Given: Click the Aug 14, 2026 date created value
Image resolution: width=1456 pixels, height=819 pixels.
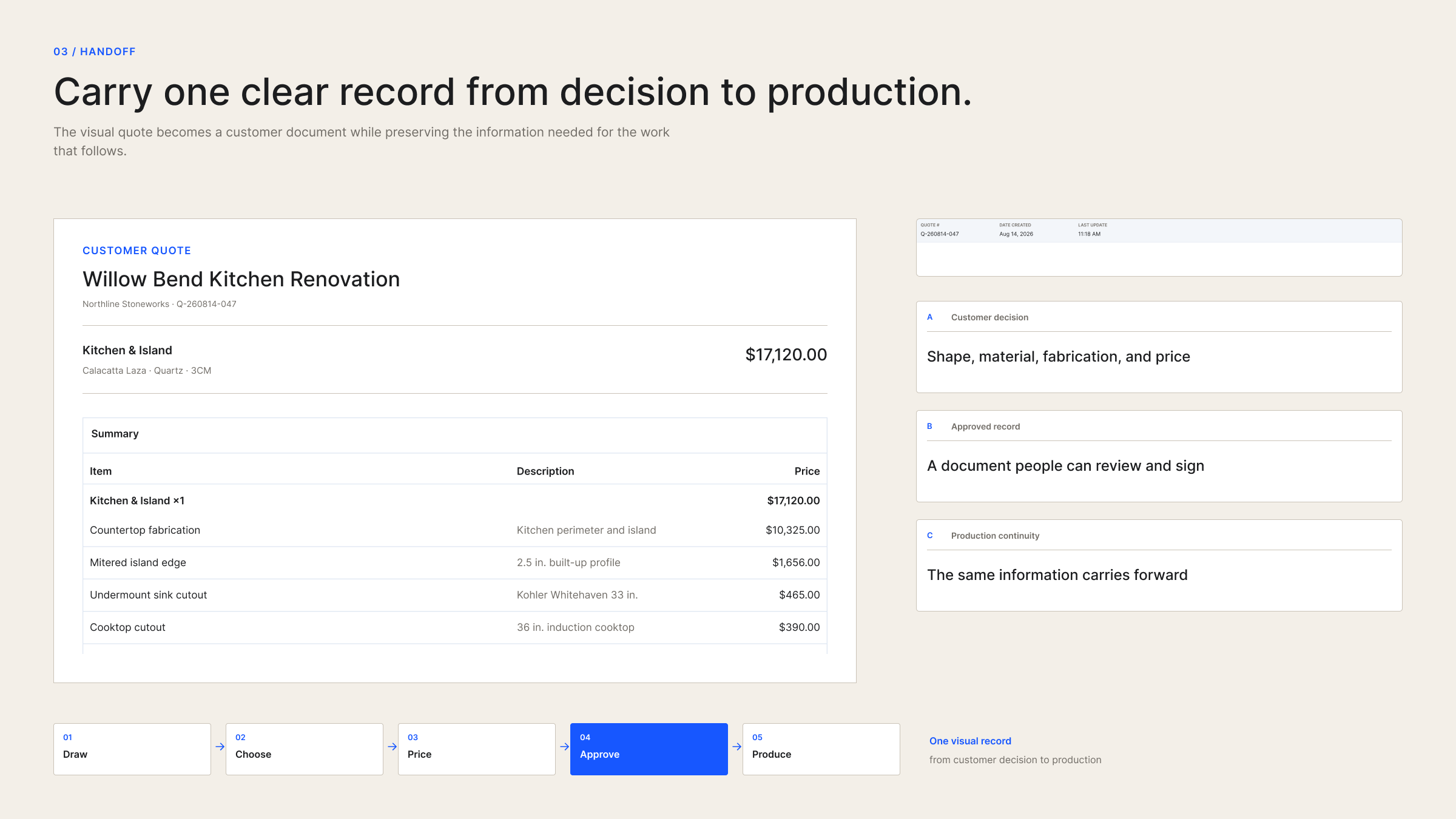Looking at the screenshot, I should click(x=1016, y=234).
